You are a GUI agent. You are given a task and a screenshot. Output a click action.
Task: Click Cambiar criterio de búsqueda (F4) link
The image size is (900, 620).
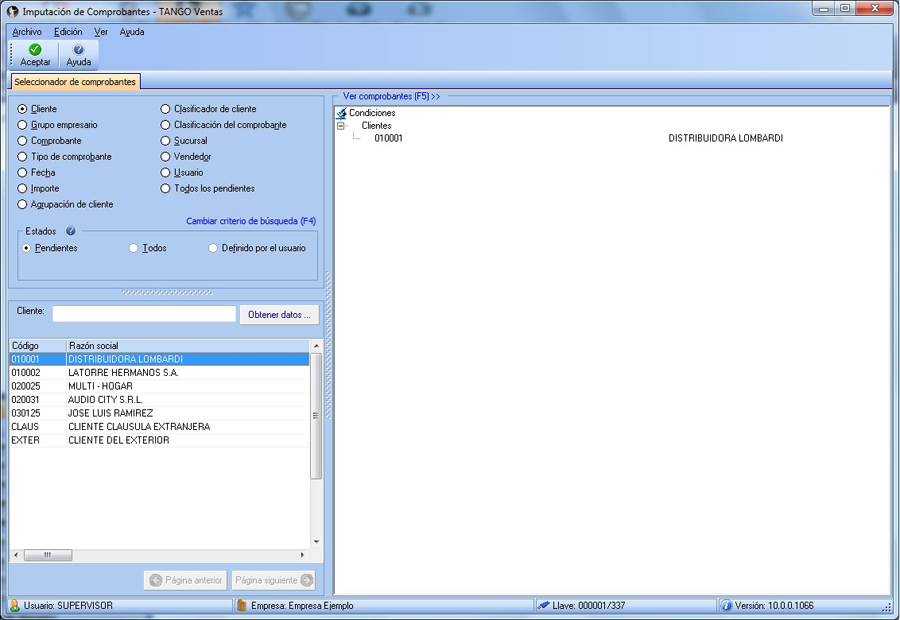point(251,221)
